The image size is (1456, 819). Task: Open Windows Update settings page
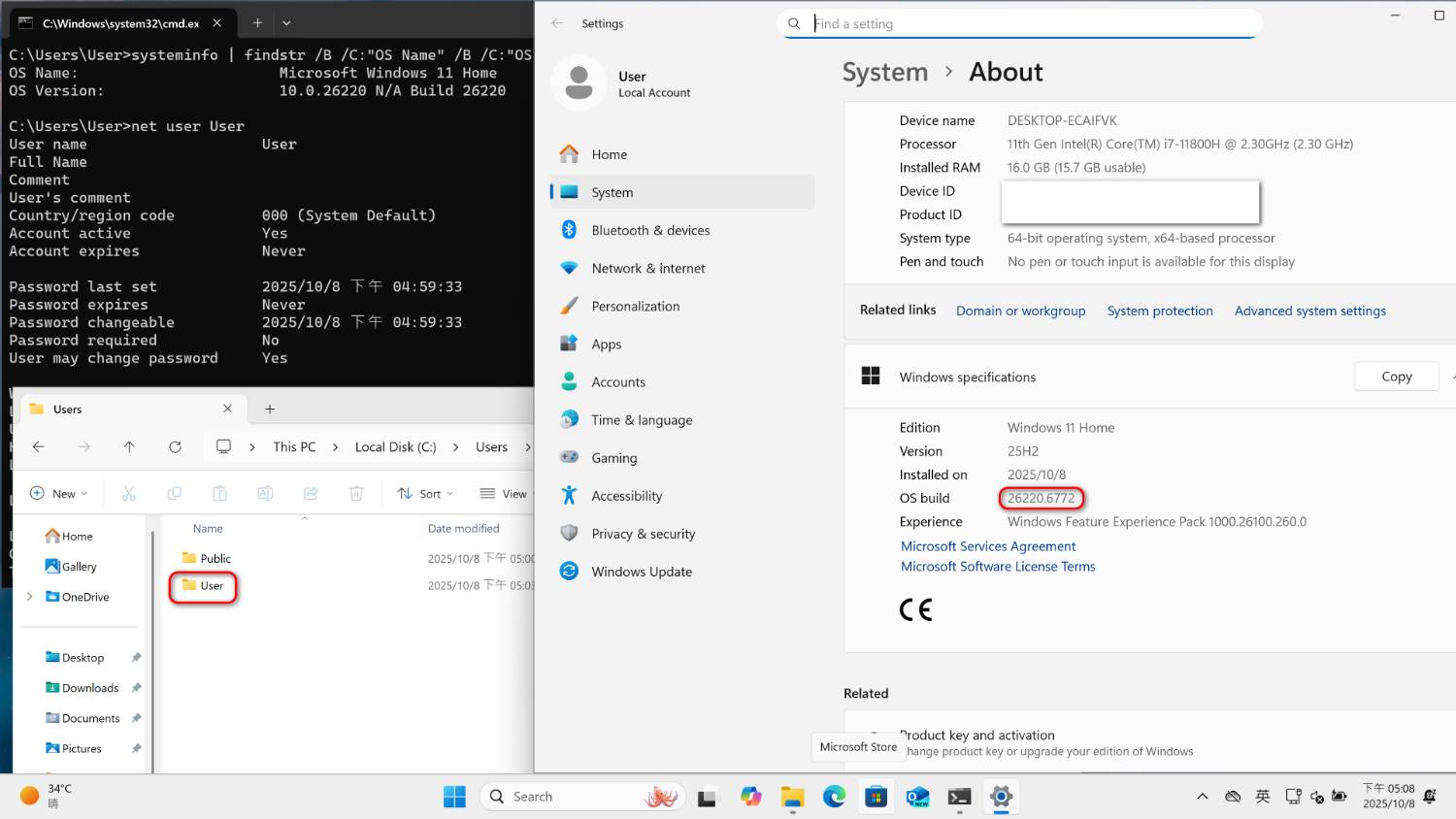tap(642, 572)
